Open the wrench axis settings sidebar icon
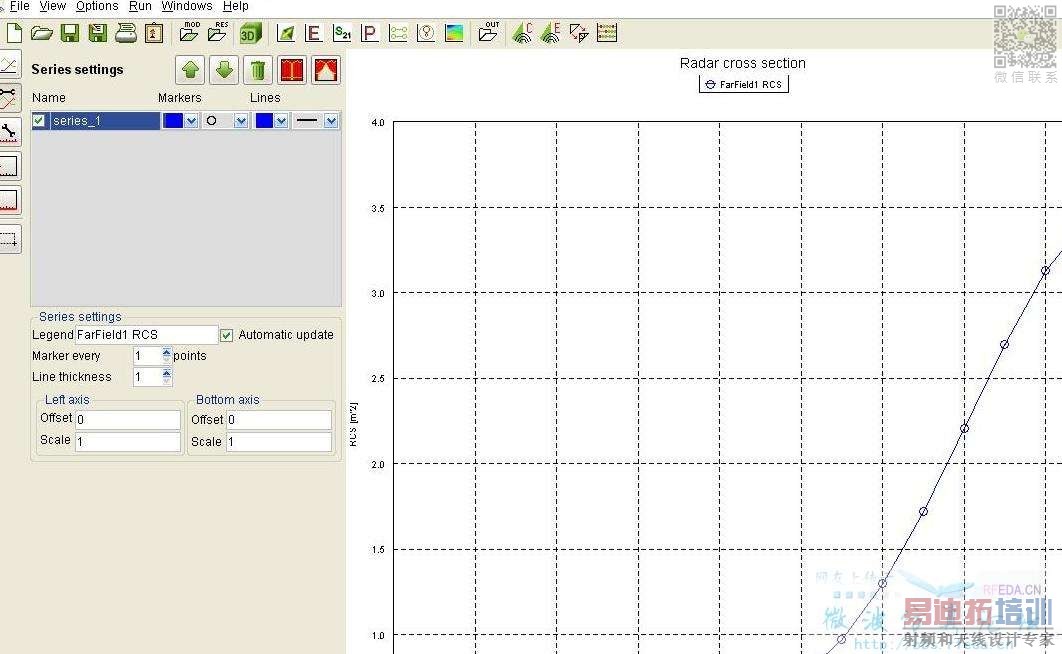 click(9, 131)
